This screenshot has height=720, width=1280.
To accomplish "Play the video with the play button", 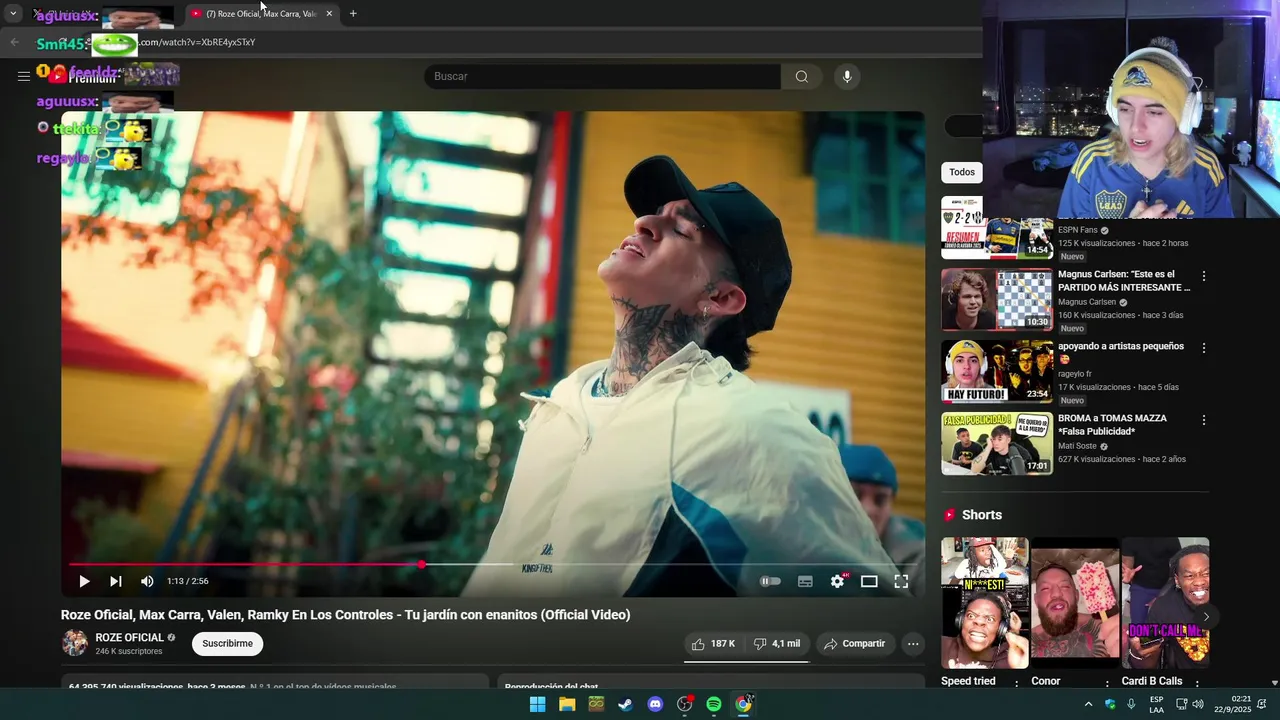I will click(x=84, y=581).
